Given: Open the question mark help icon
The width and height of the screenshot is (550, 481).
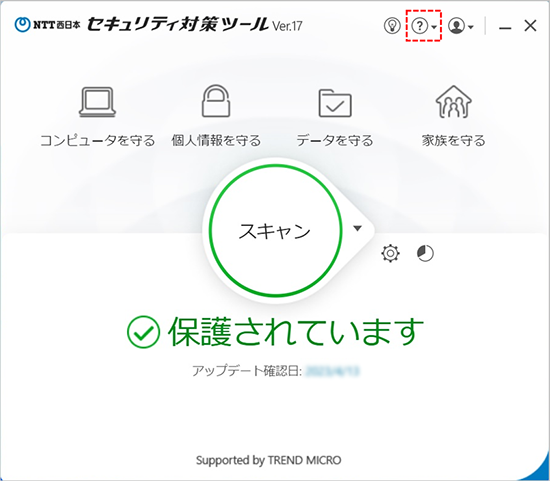Looking at the screenshot, I should [x=420, y=26].
